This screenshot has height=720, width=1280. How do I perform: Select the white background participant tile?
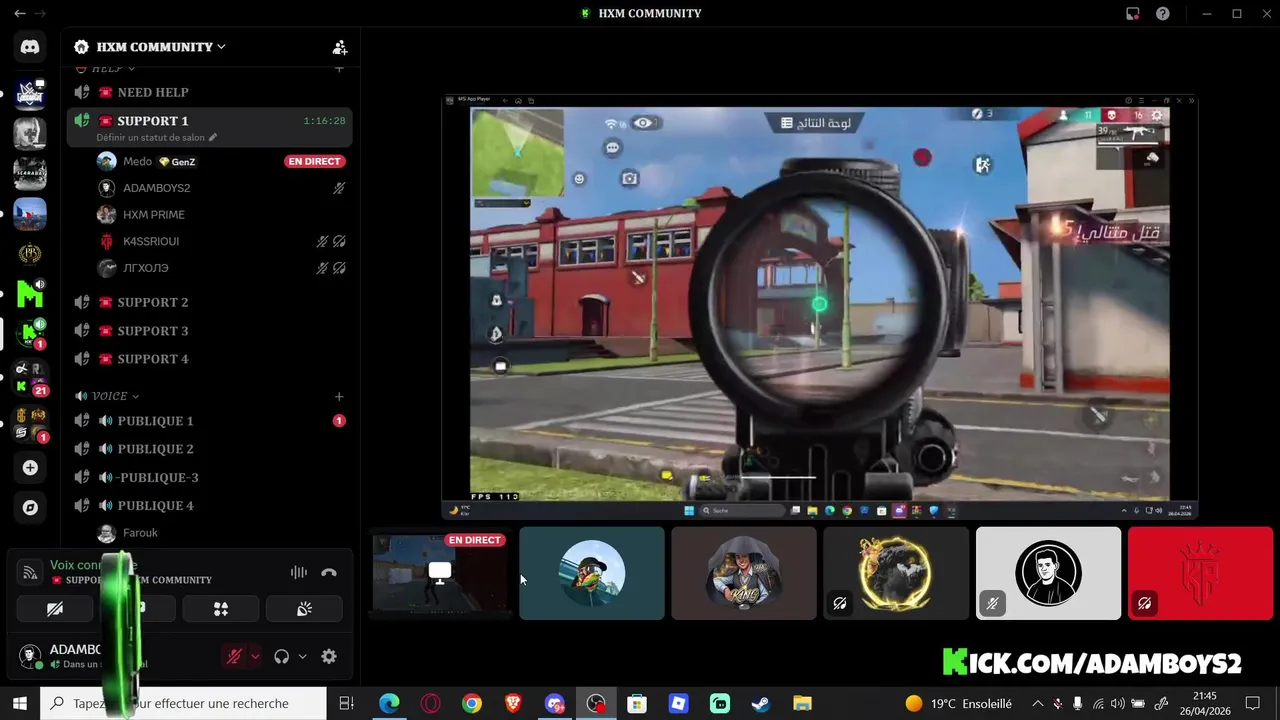coord(1048,573)
